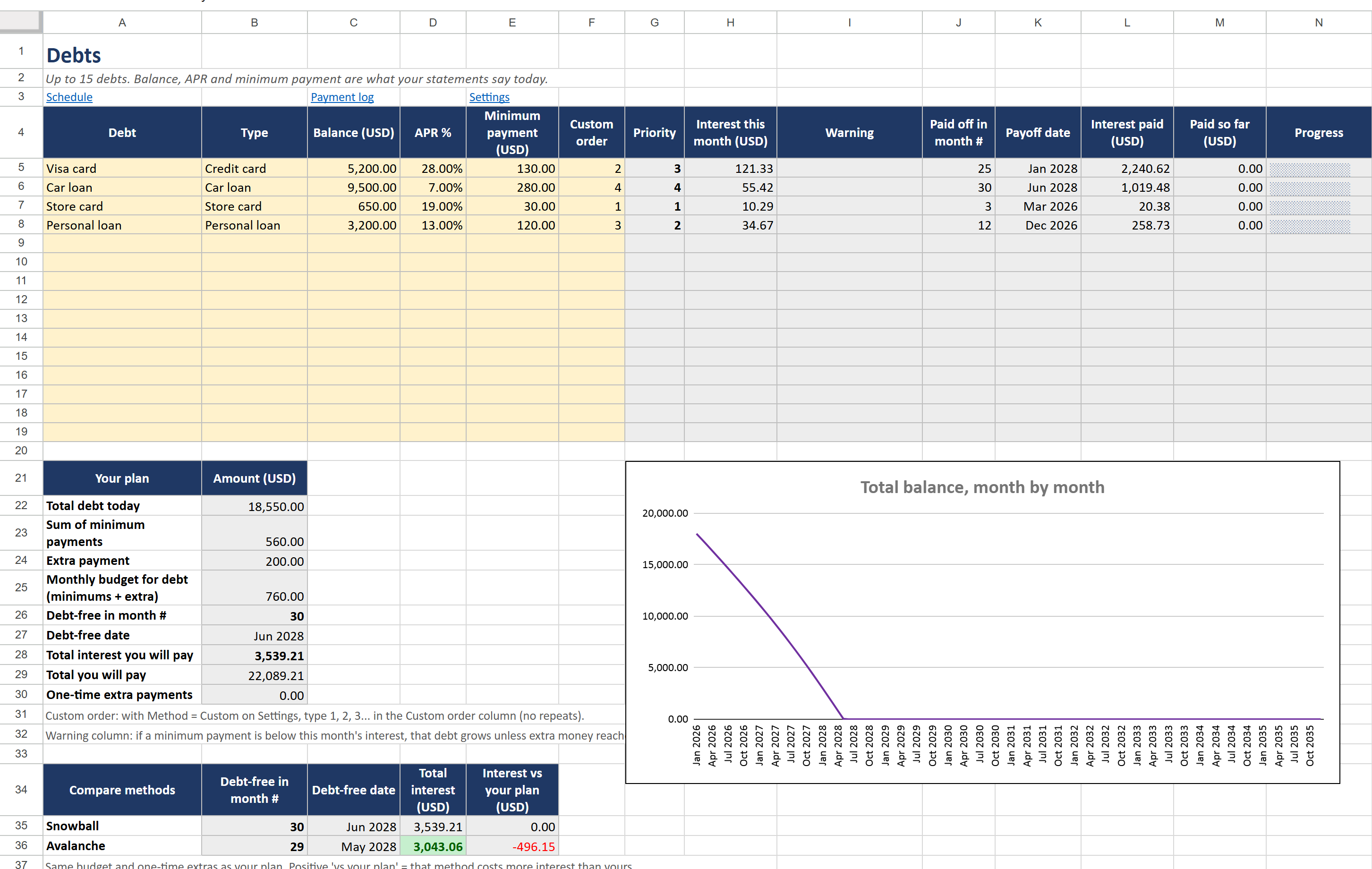Select column A header
Viewport: 1372px width, 869px height.
click(122, 23)
